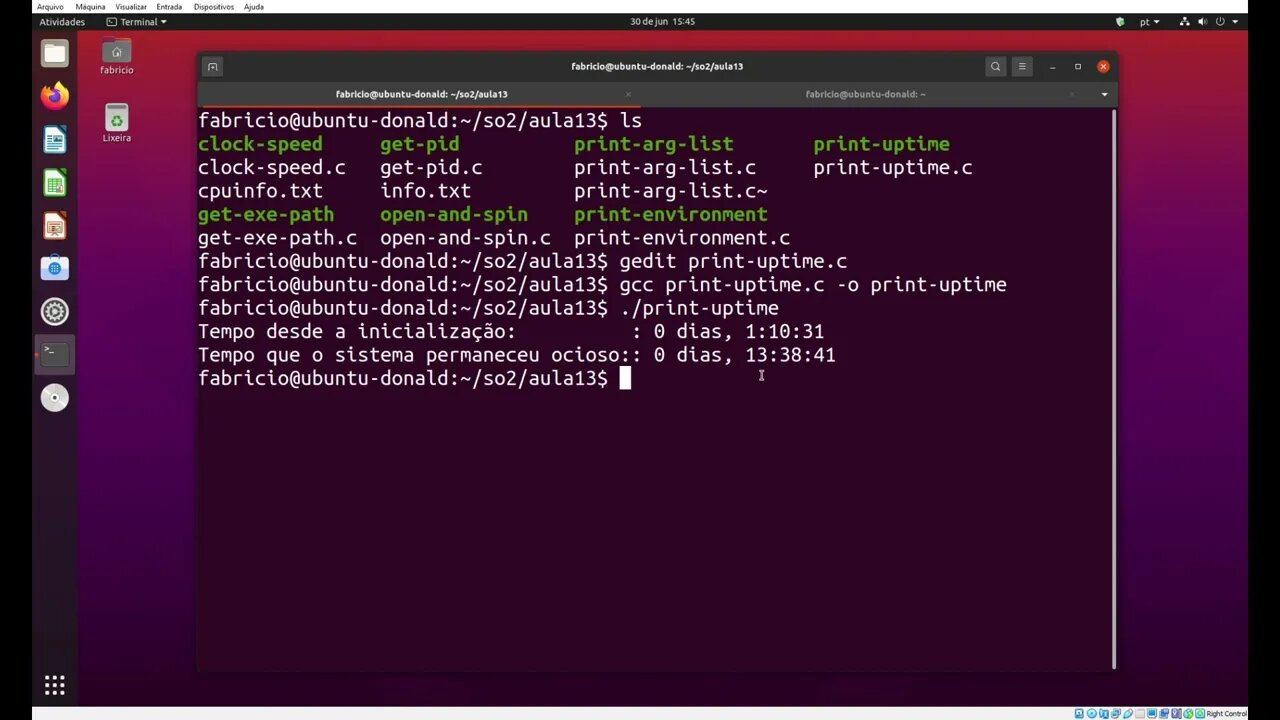
Task: Click the terminal vertical scrollbar
Action: coord(1113,389)
